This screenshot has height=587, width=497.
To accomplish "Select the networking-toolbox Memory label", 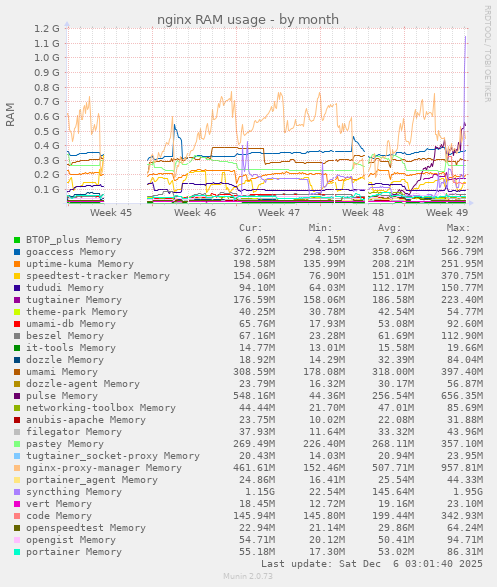I will point(101,408).
